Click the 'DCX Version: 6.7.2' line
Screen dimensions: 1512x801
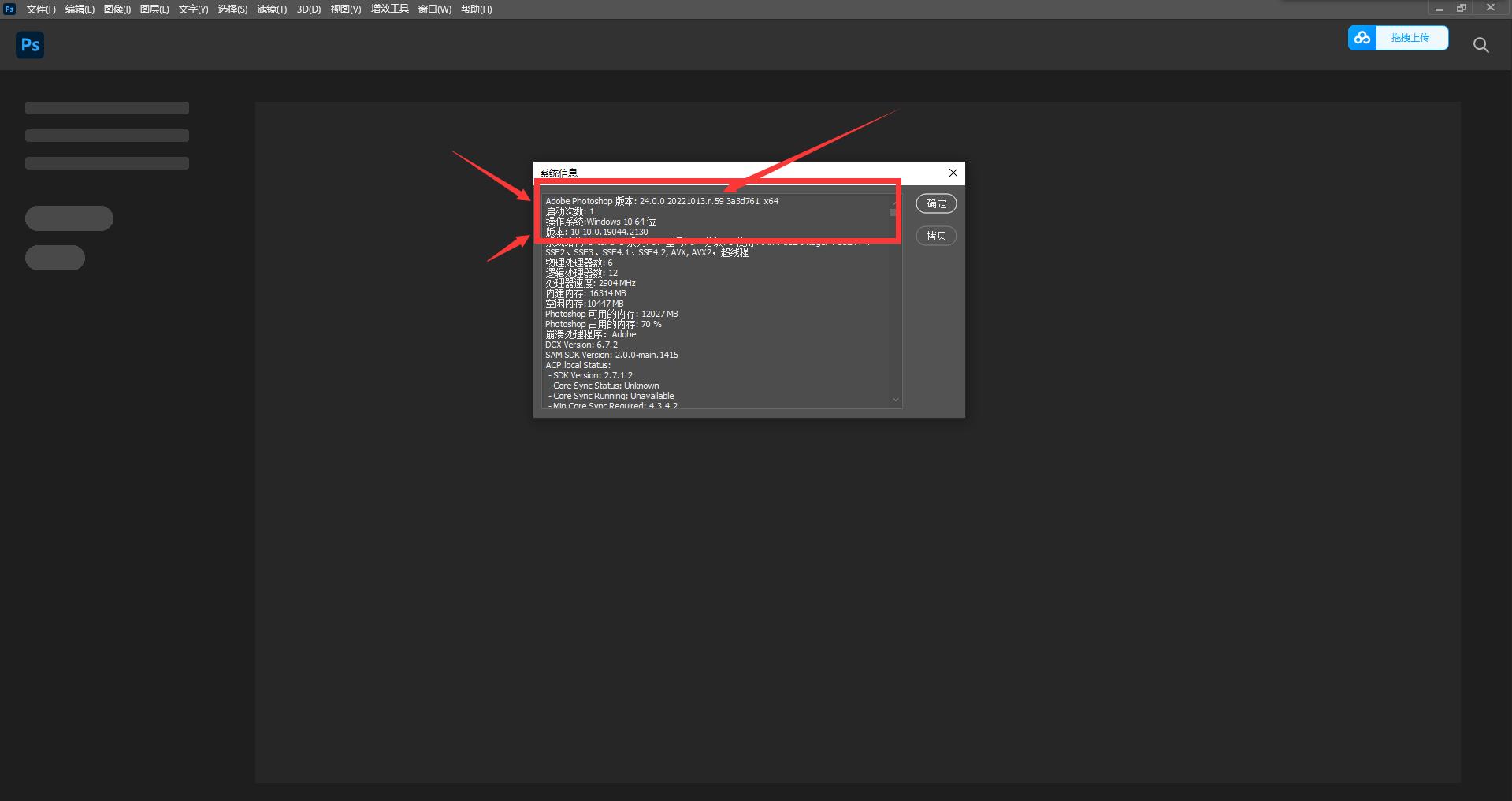click(581, 345)
